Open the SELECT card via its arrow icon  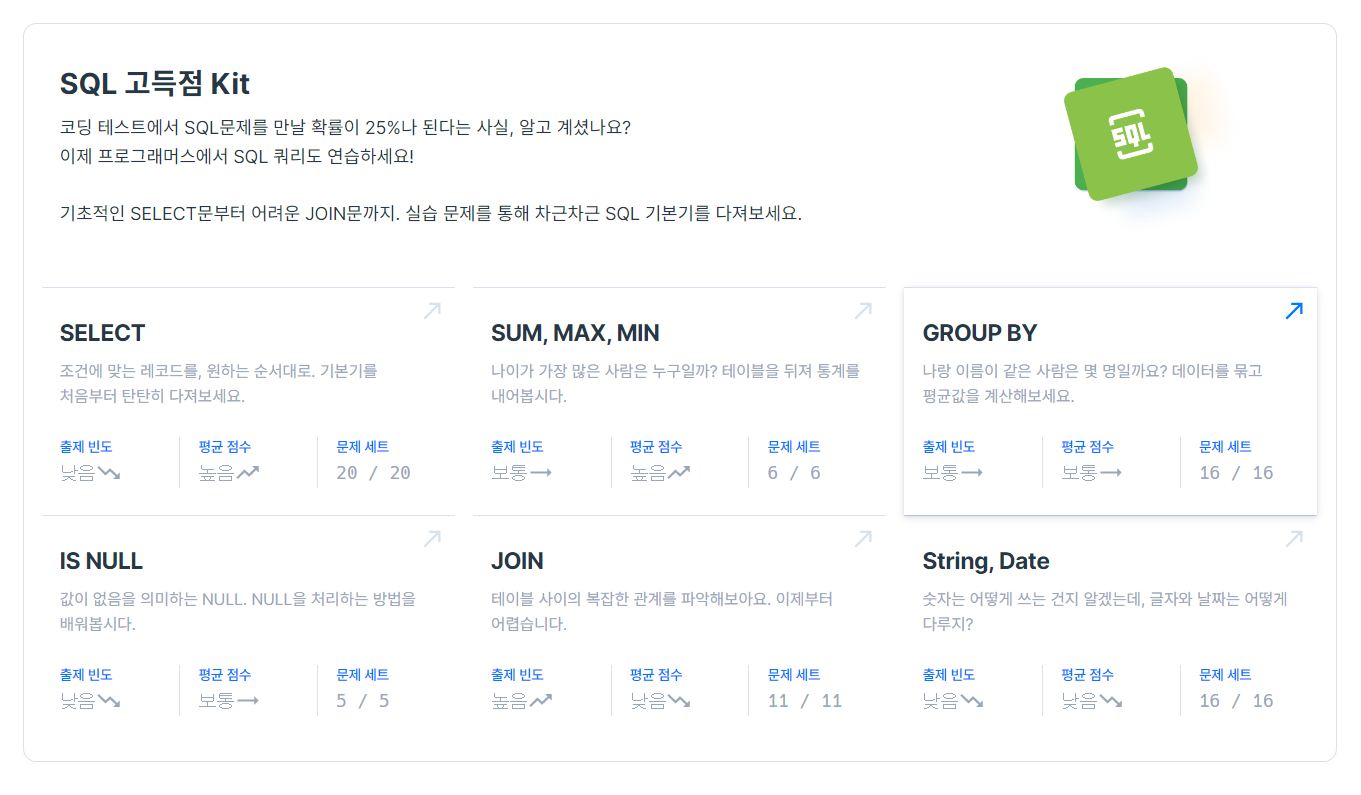[x=431, y=311]
